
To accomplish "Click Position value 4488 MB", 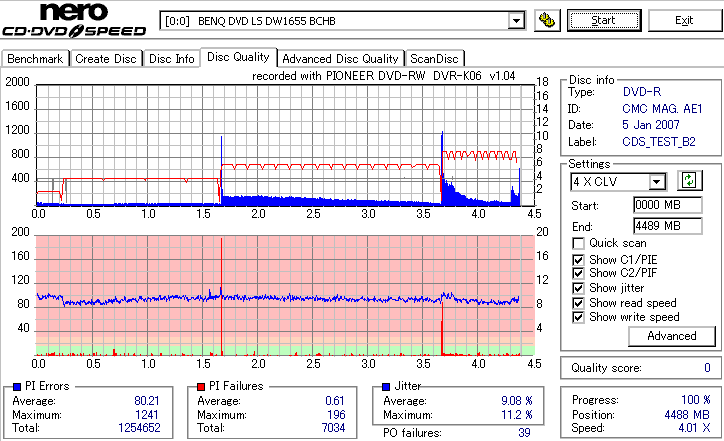I will point(687,415).
